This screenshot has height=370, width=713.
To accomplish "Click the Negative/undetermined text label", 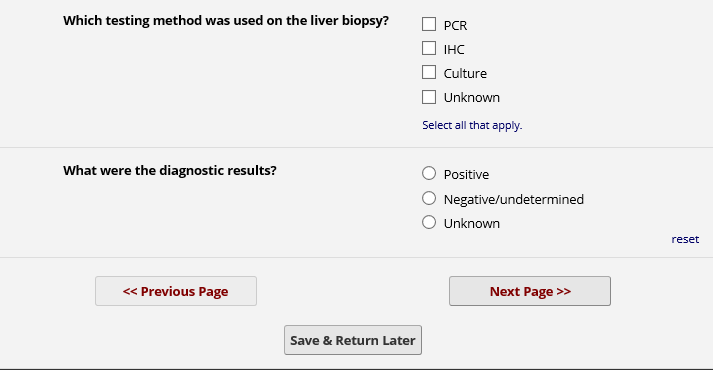I will coord(514,200).
